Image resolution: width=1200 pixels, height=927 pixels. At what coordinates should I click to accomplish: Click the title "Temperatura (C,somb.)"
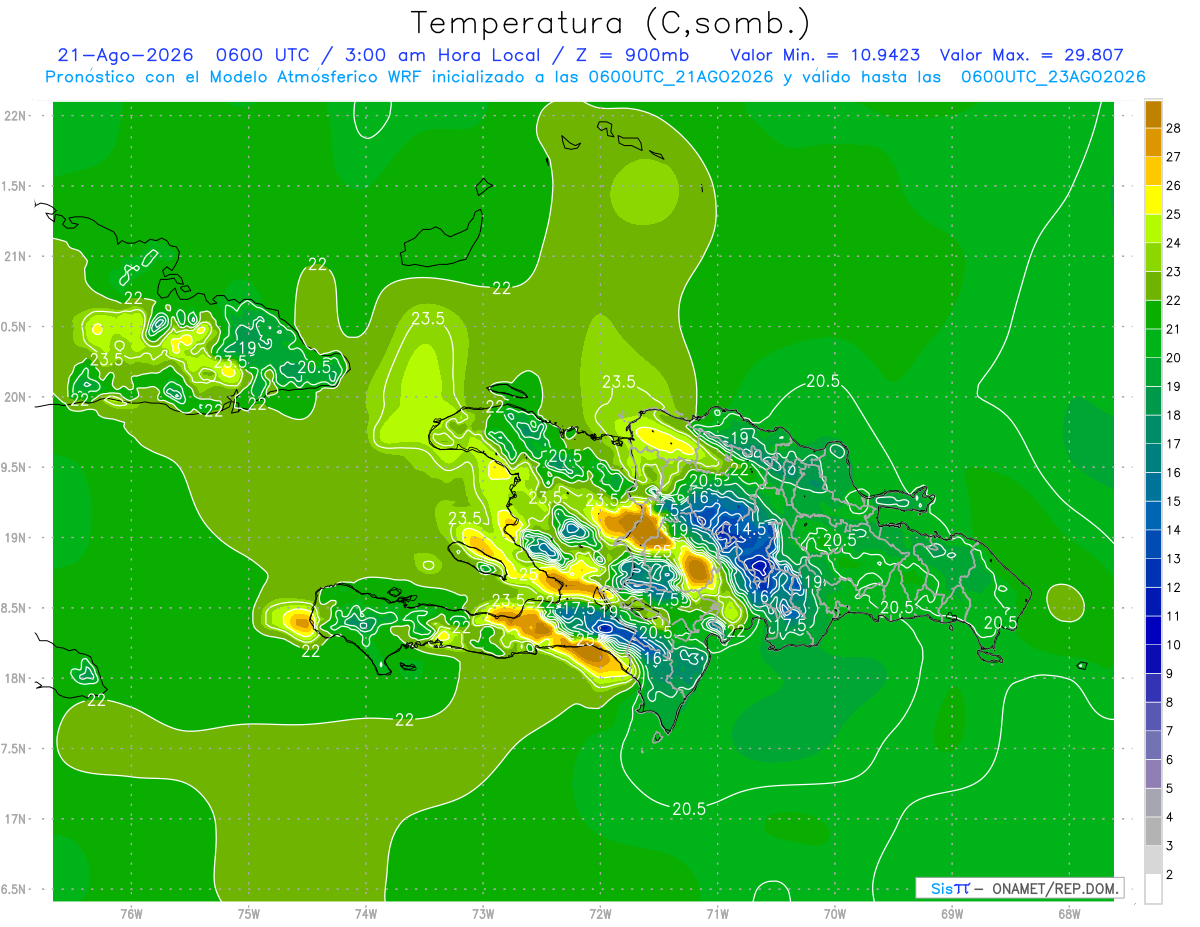coord(611,22)
